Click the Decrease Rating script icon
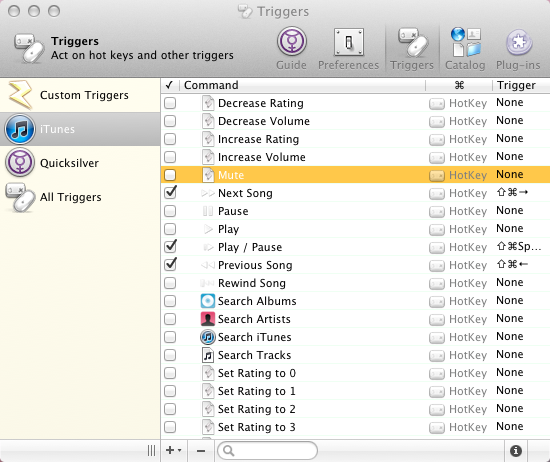 click(x=208, y=103)
